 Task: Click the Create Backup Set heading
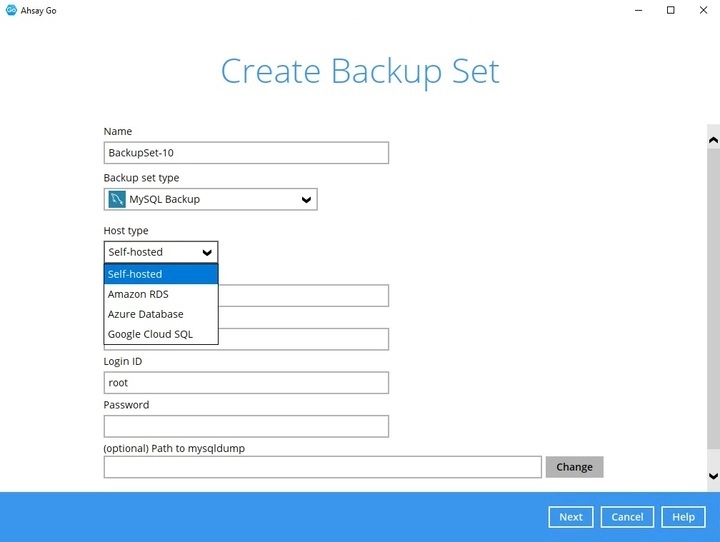[x=360, y=72]
